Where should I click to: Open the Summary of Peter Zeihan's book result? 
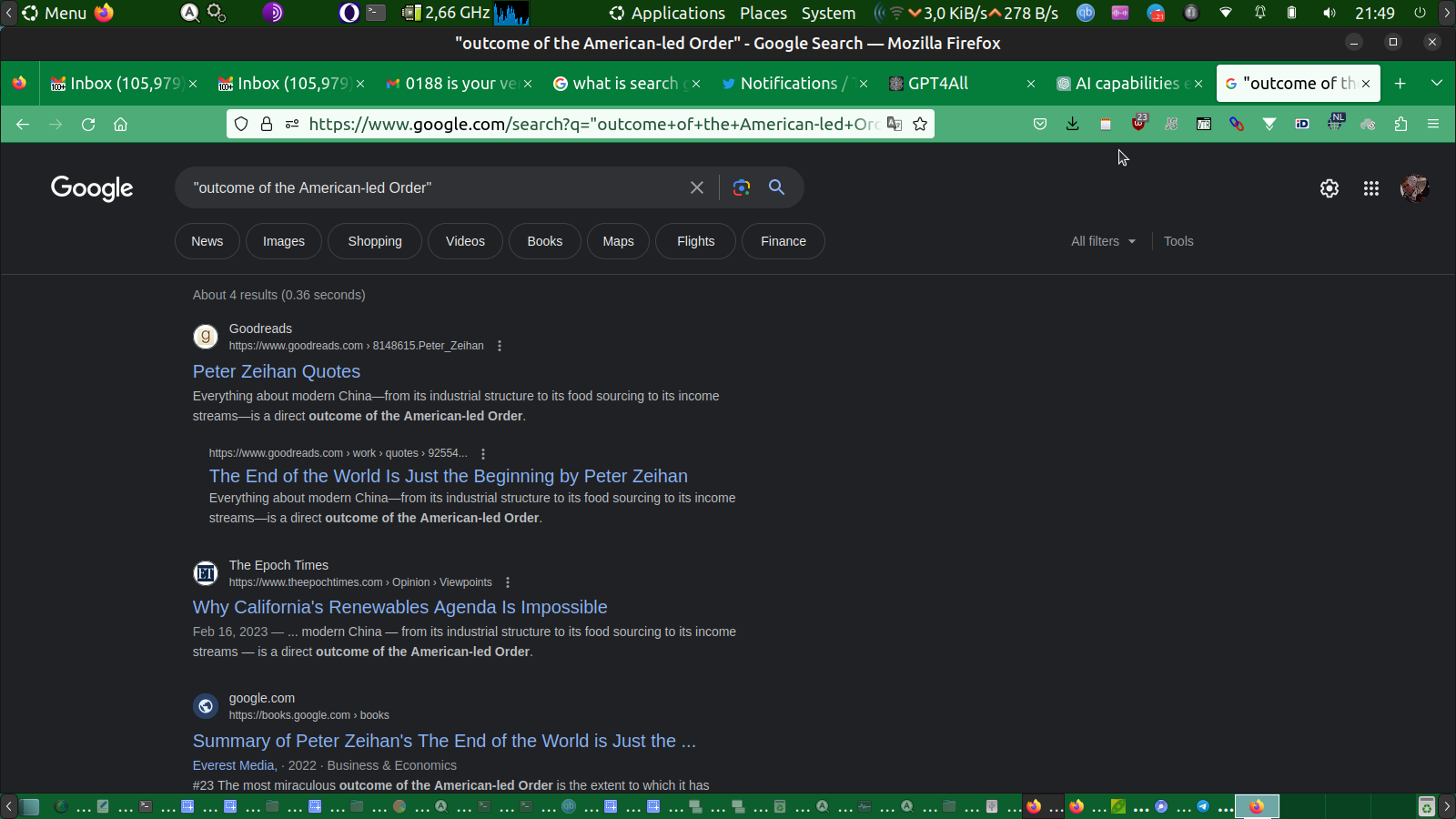click(444, 741)
